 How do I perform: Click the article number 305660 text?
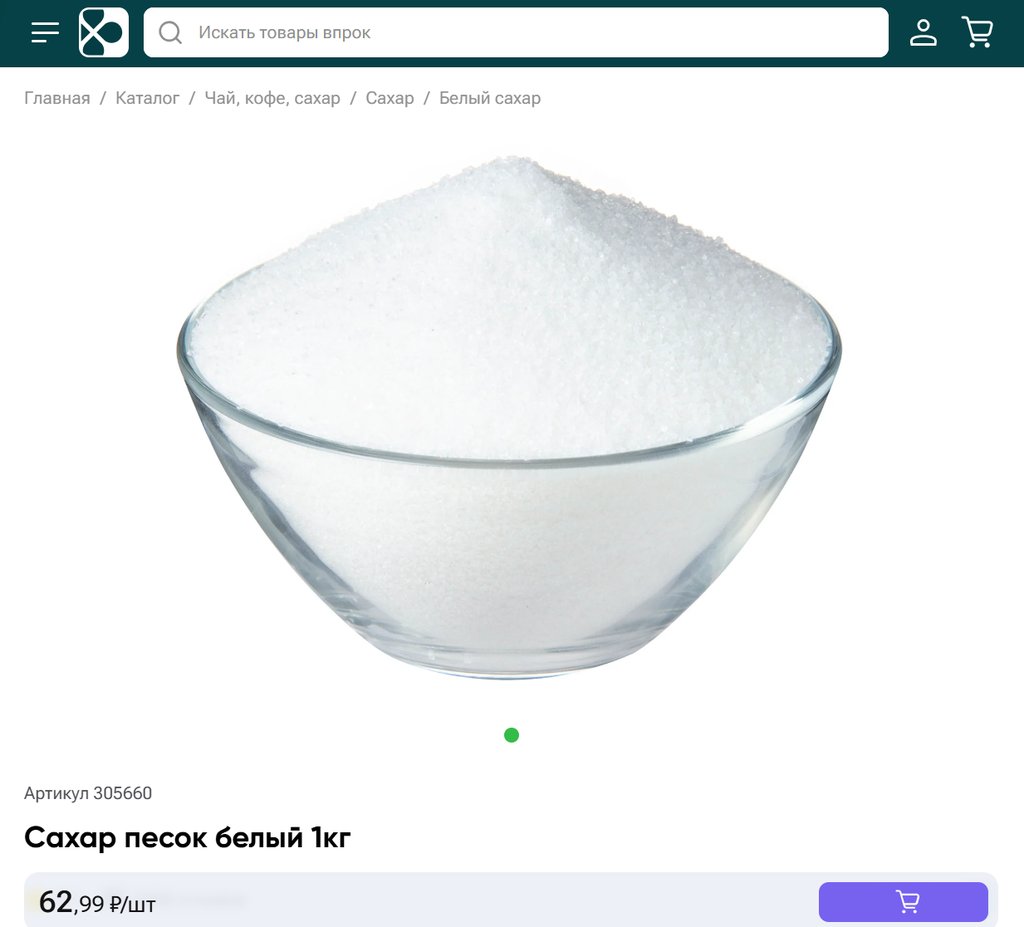click(x=88, y=793)
